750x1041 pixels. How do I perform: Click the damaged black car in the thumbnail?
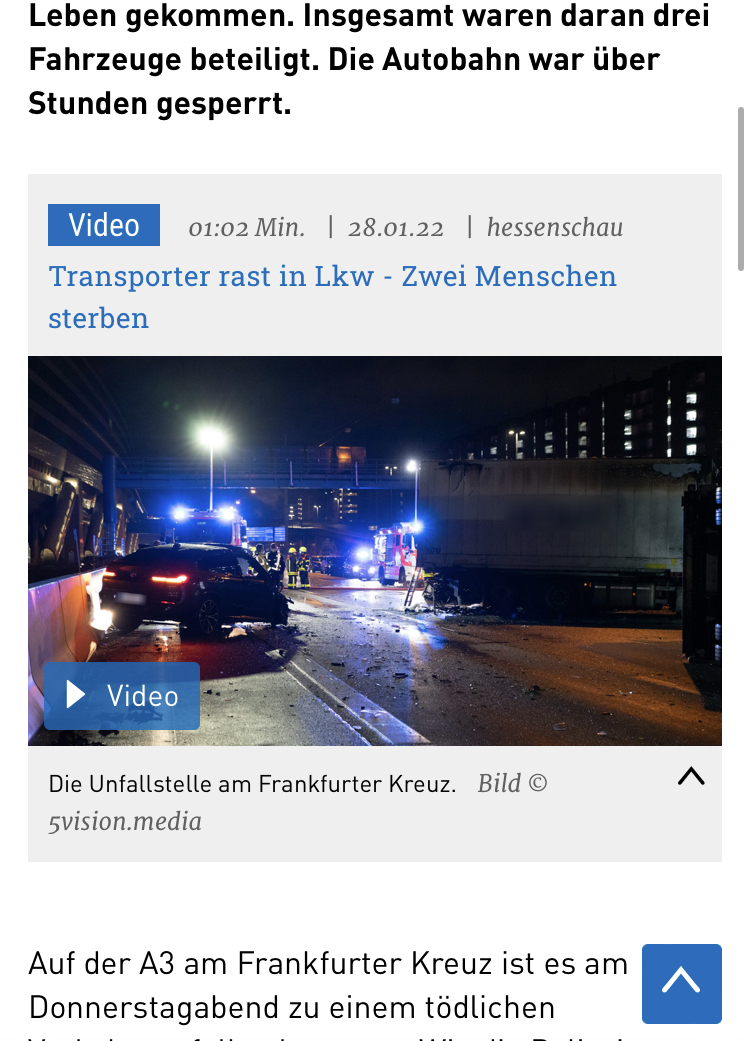[194, 588]
